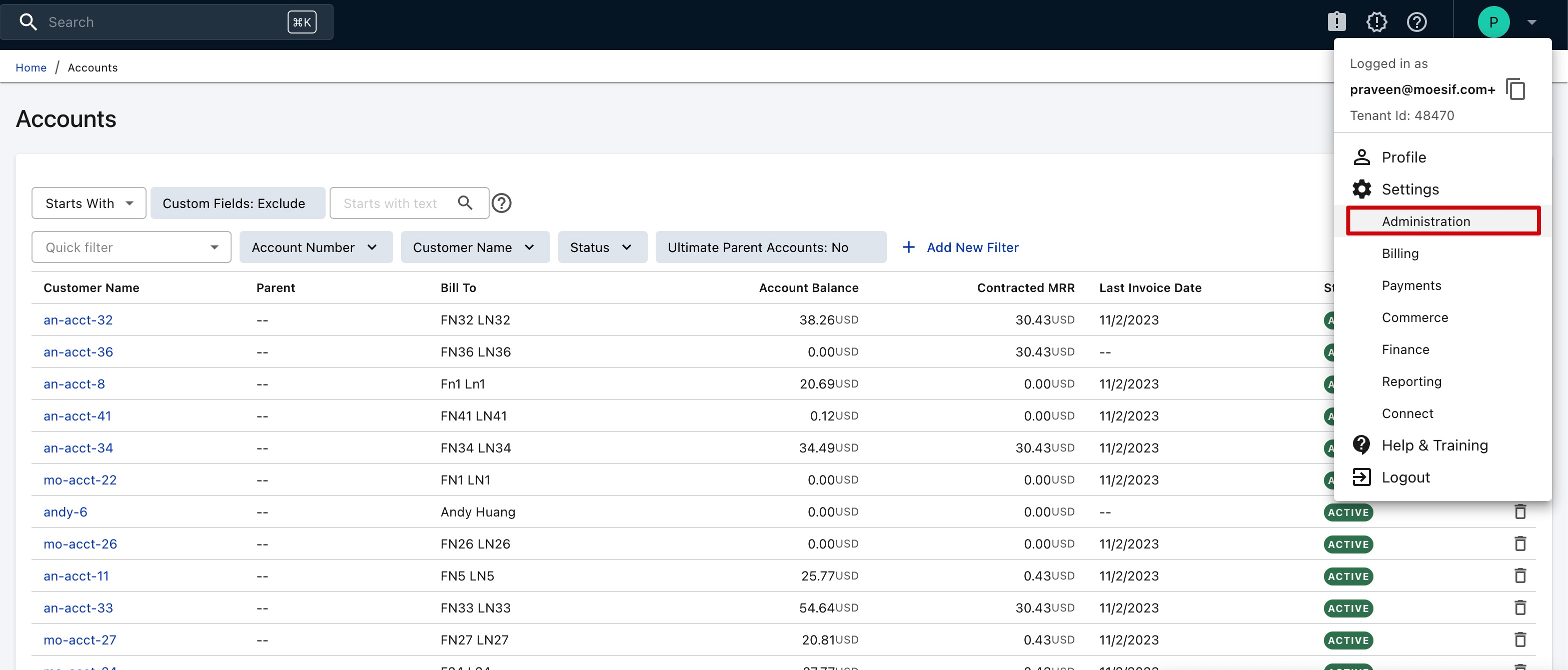Open the alert gear notifications icon
The height and width of the screenshot is (670, 1568).
(1376, 22)
